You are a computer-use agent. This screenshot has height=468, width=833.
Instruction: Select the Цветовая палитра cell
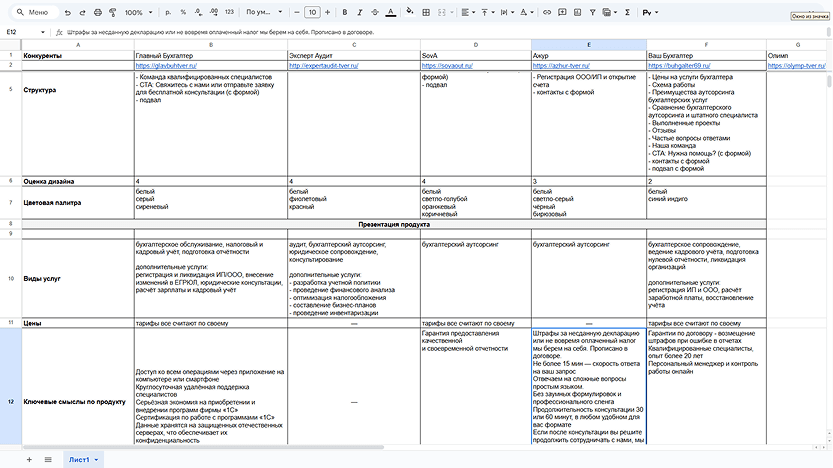coord(78,202)
